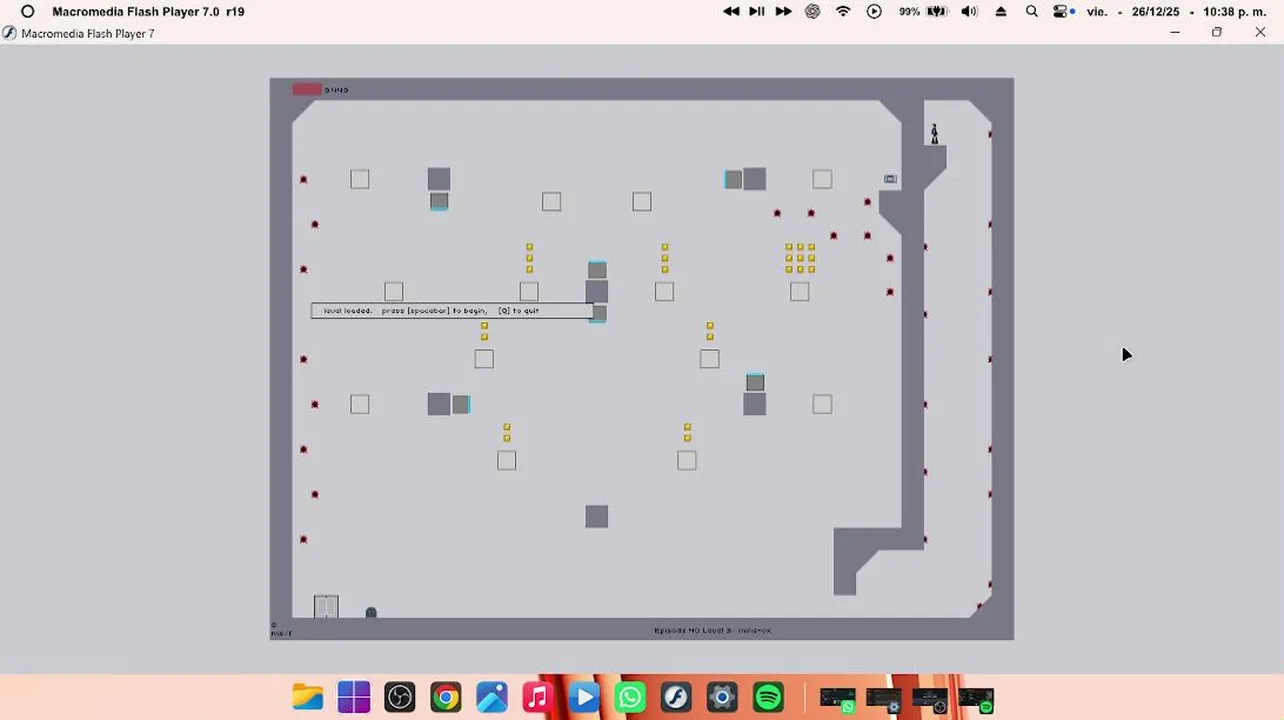
Task: Open Flash Player icon in the dock
Action: pos(676,697)
